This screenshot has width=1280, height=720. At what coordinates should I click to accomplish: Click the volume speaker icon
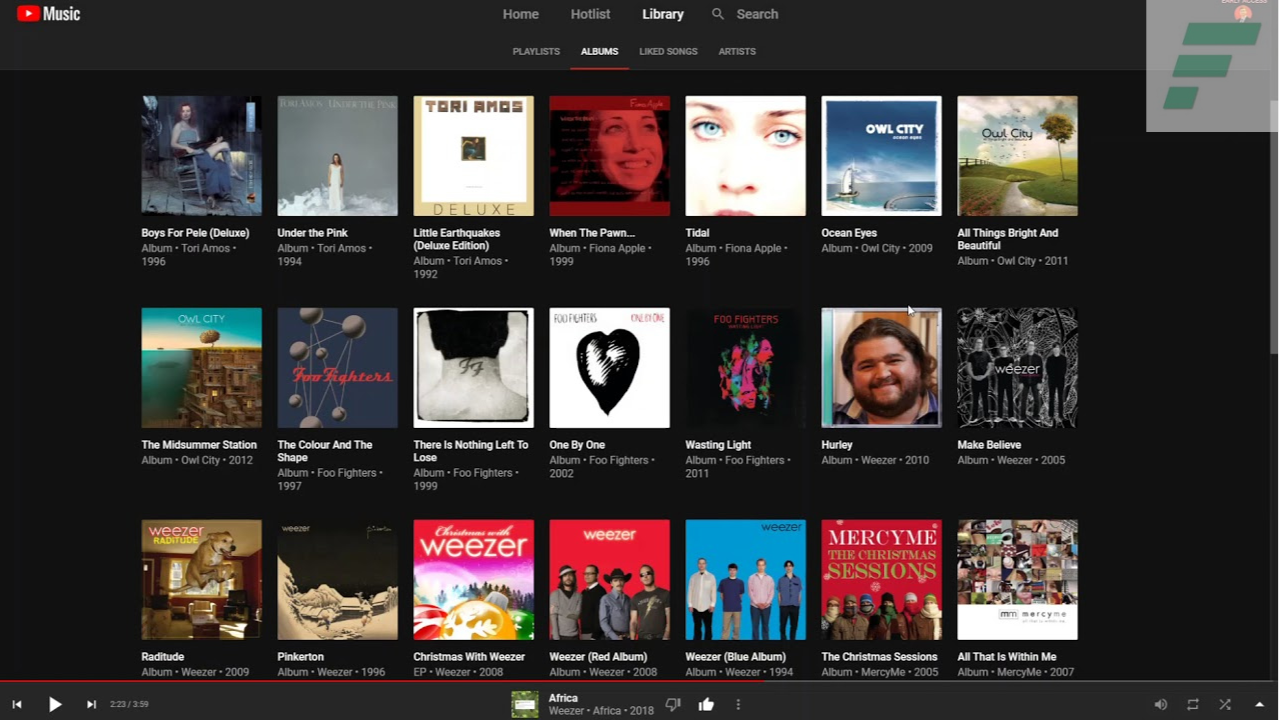click(x=1161, y=704)
